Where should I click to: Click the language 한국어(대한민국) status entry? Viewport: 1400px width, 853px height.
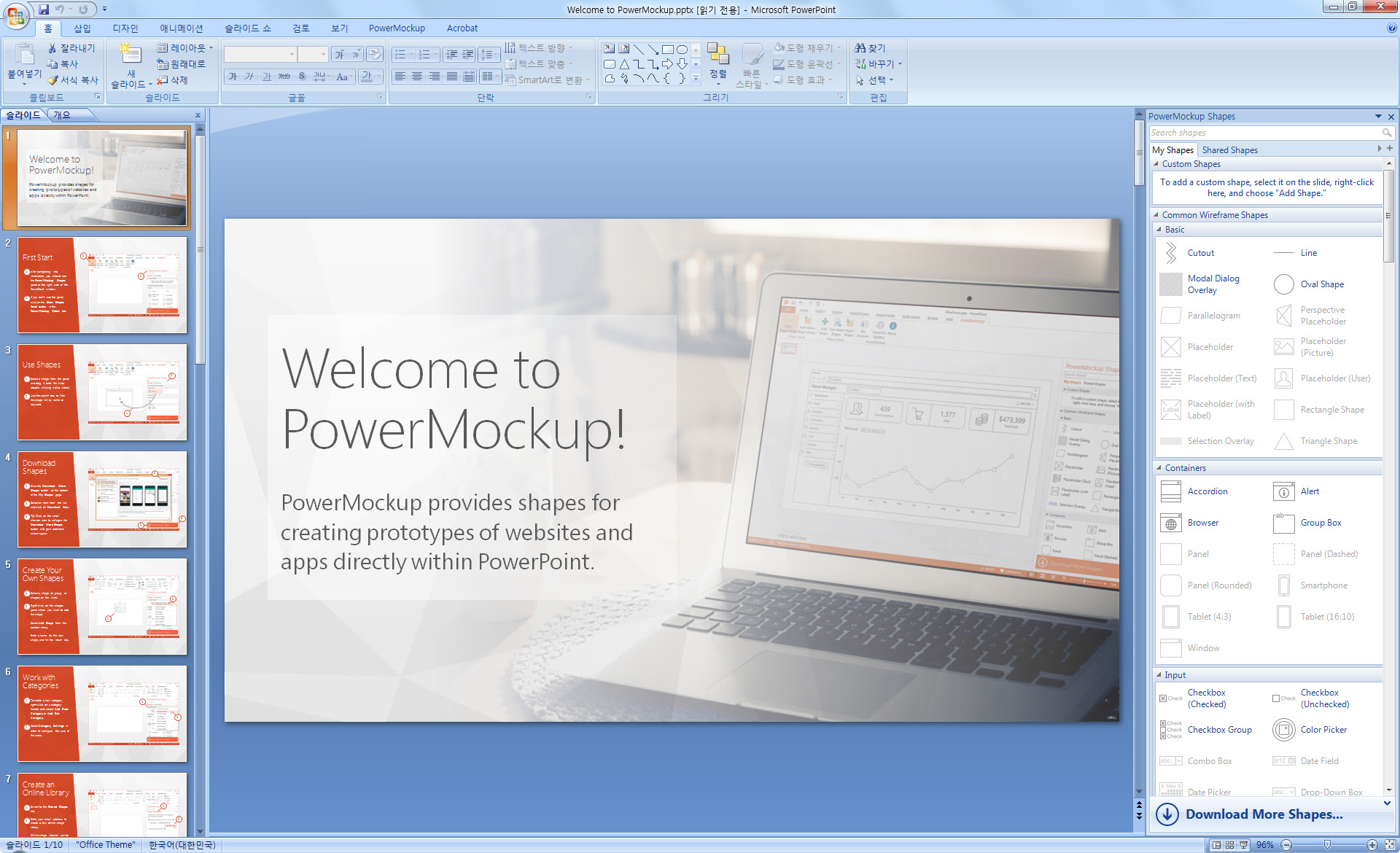click(182, 845)
